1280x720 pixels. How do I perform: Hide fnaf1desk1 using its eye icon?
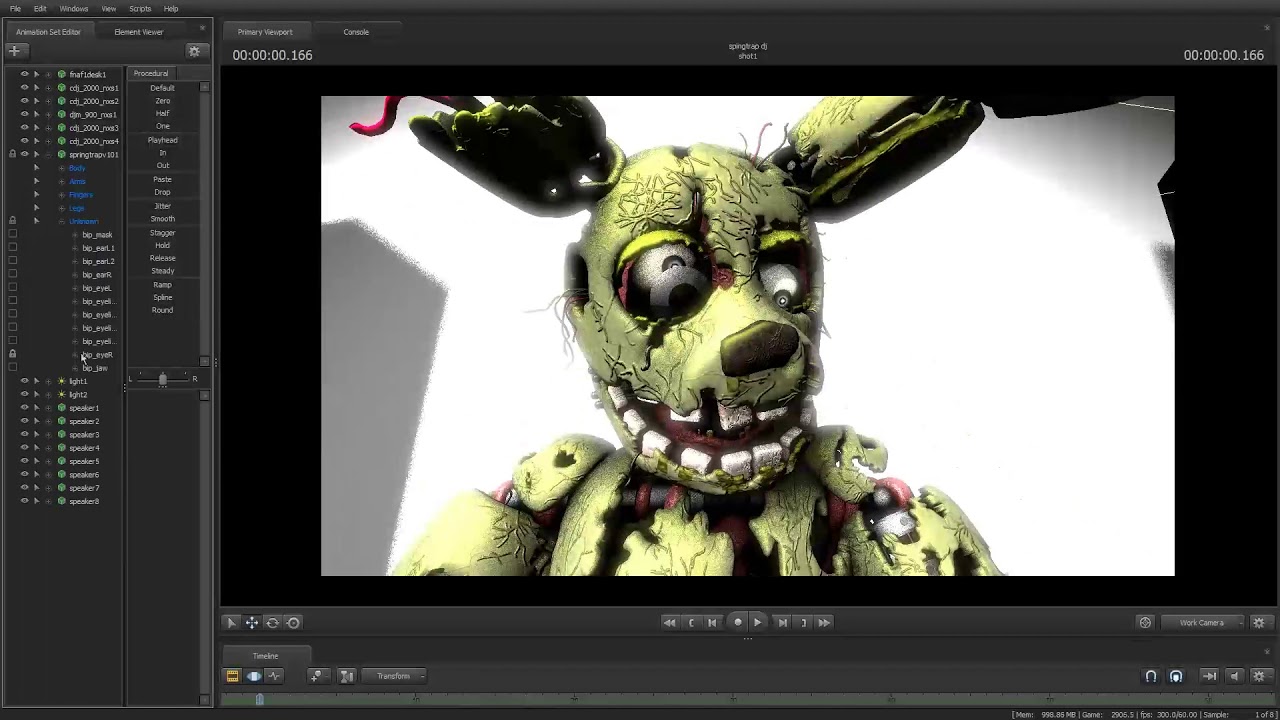25,74
